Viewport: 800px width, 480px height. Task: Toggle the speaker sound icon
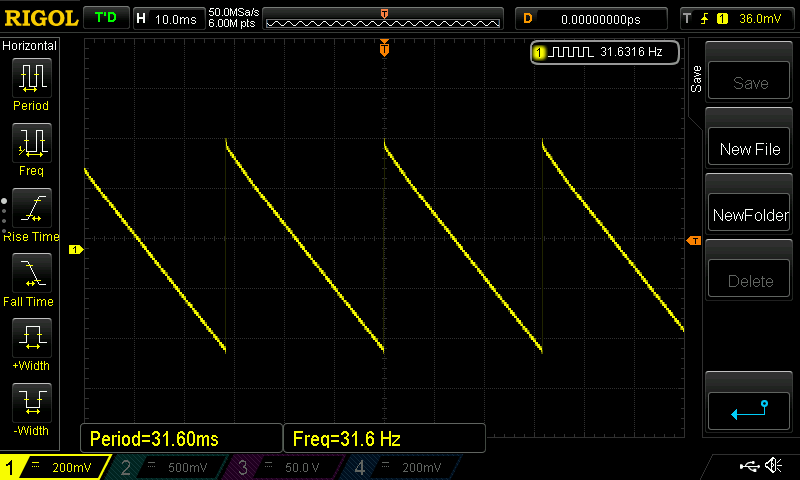tap(773, 466)
